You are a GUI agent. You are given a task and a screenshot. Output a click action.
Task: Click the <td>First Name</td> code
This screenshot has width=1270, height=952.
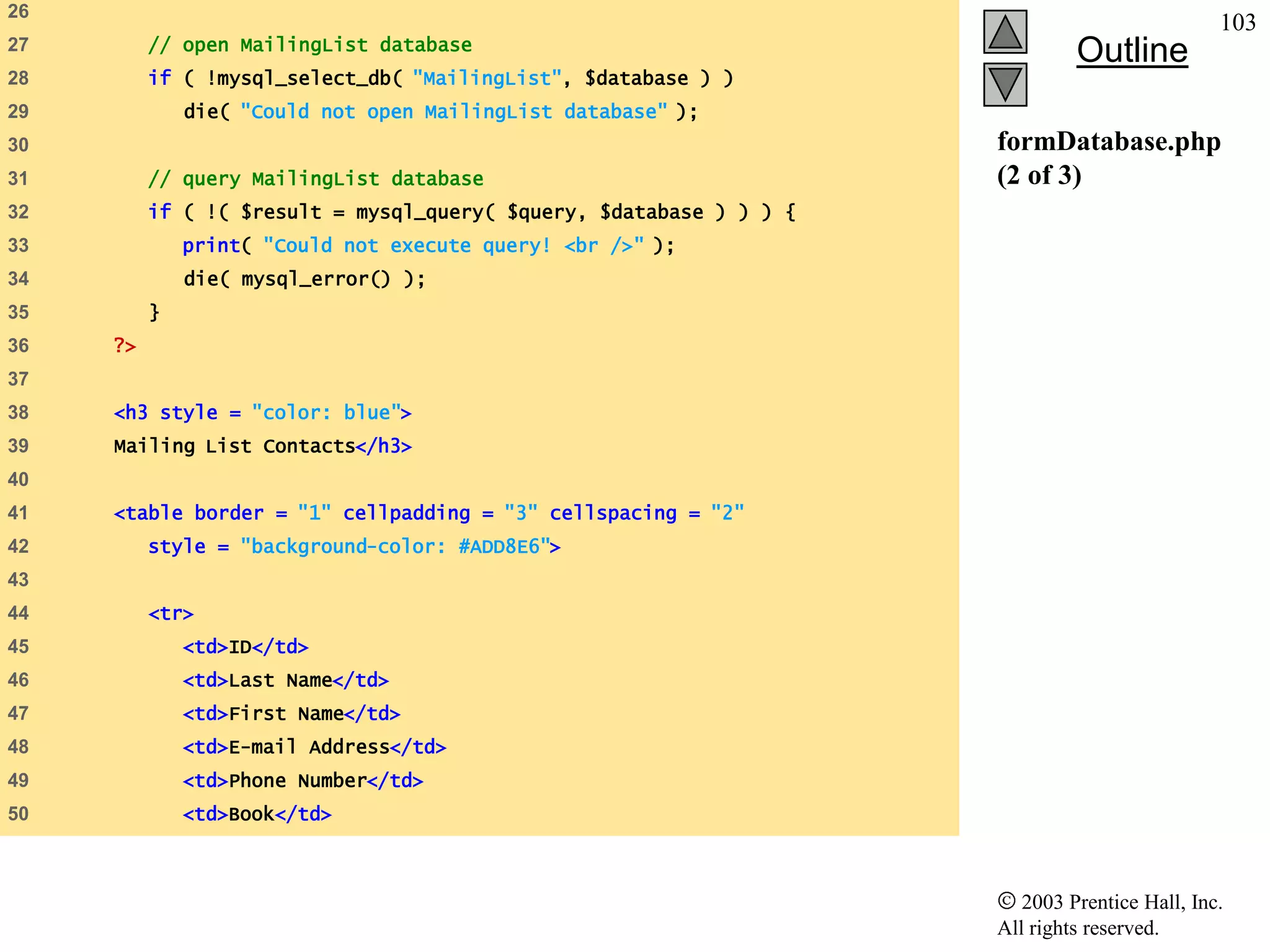coord(291,714)
